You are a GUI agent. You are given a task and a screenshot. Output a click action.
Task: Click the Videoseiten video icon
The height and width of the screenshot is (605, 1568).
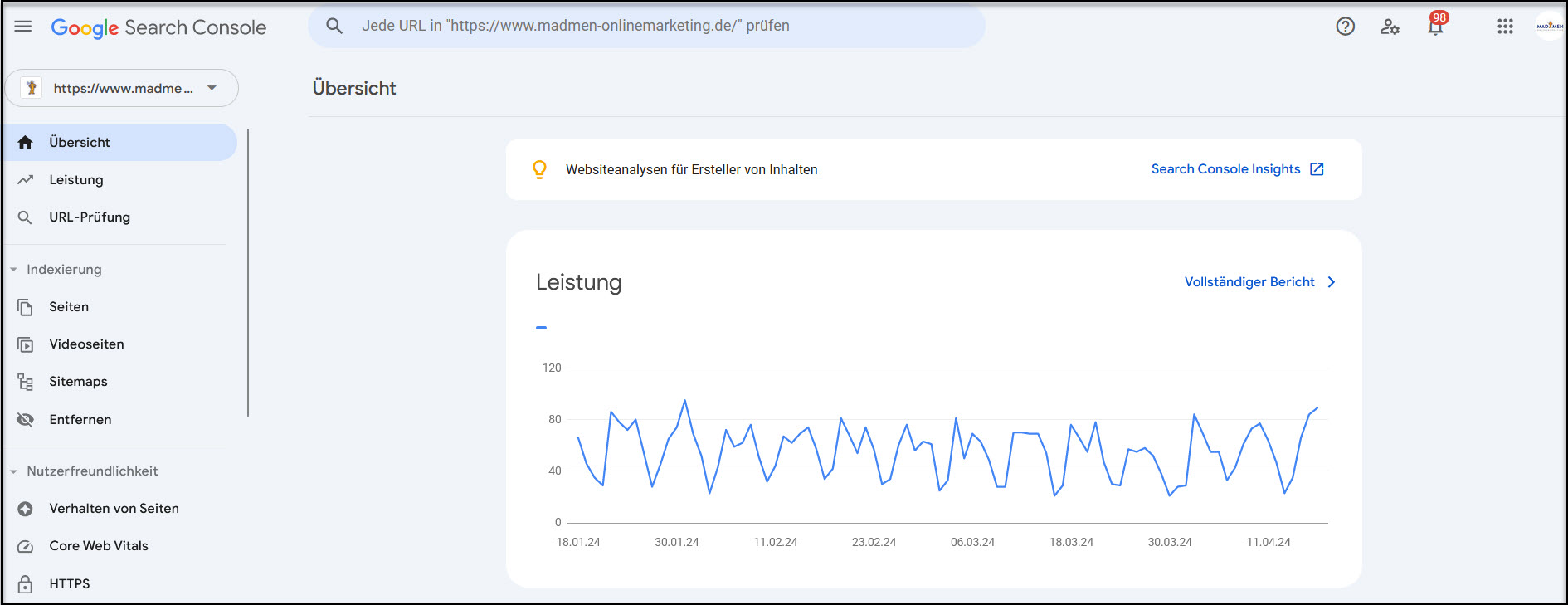25,344
